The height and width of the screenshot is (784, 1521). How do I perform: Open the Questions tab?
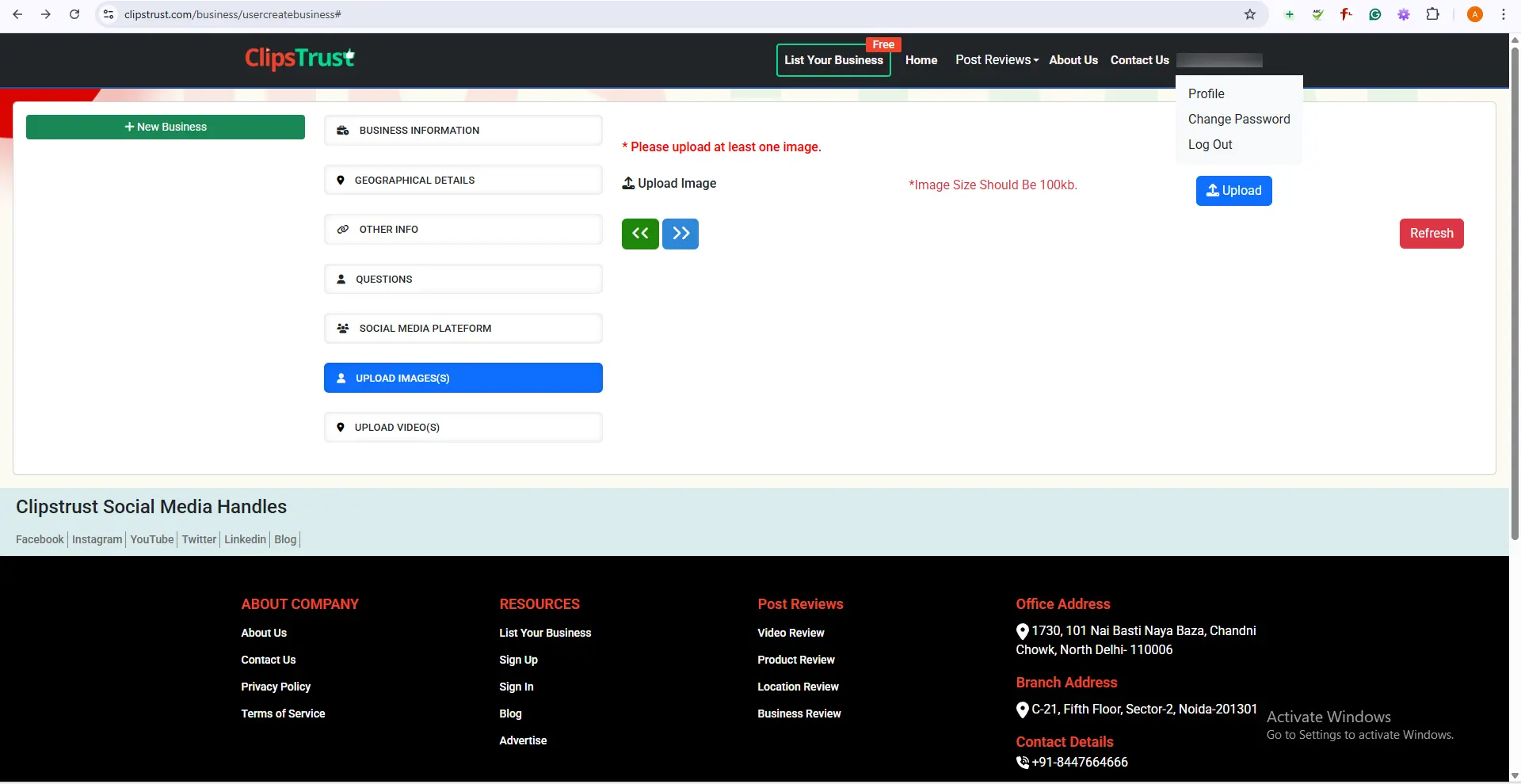[x=463, y=280]
